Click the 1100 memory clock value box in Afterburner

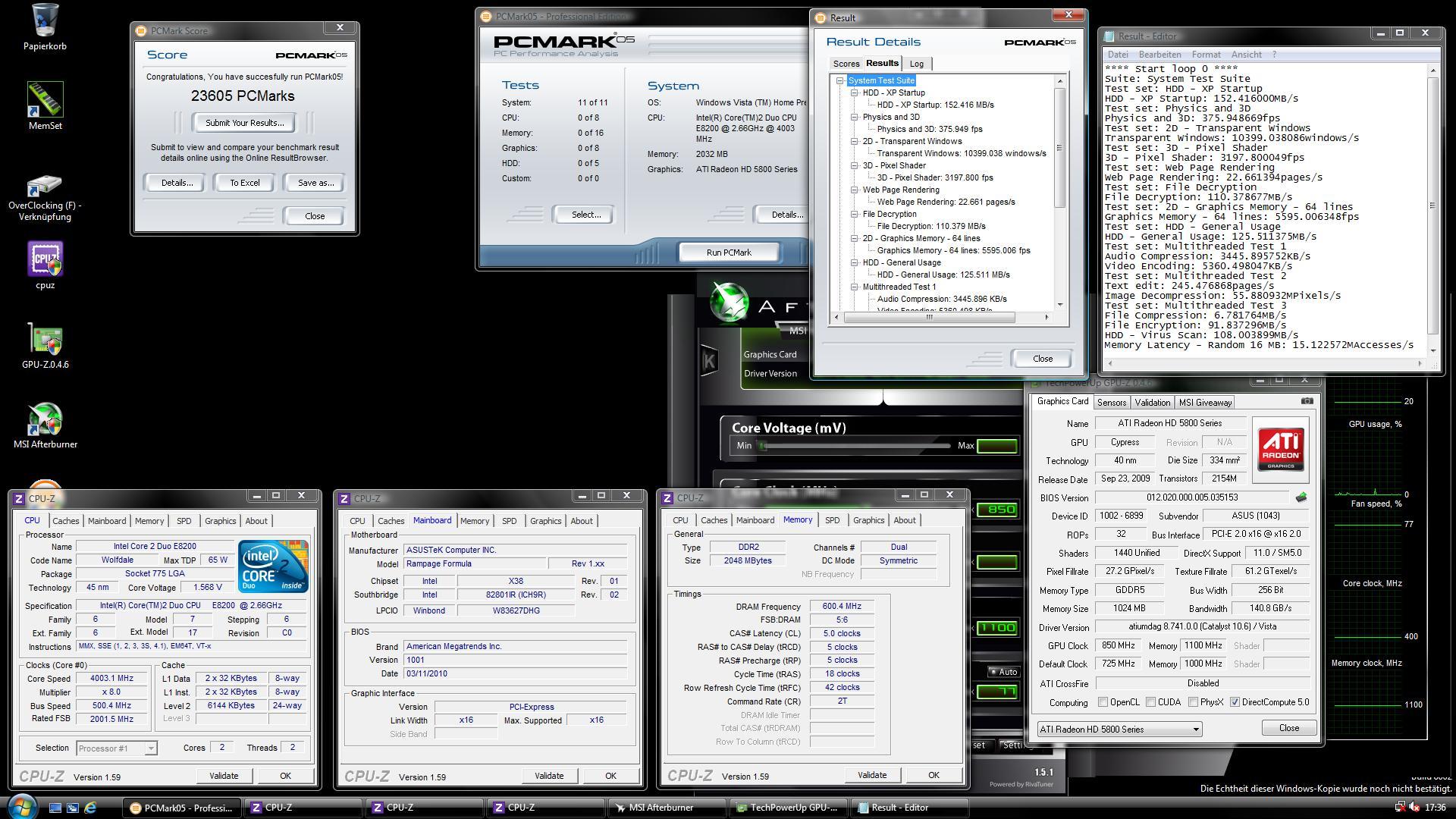(x=996, y=628)
